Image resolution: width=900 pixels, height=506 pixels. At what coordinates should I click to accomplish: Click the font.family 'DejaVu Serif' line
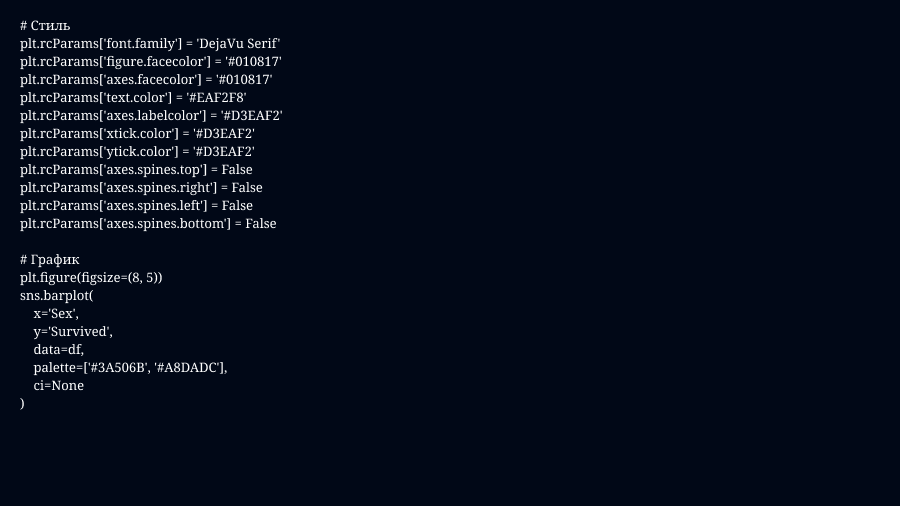coord(150,43)
